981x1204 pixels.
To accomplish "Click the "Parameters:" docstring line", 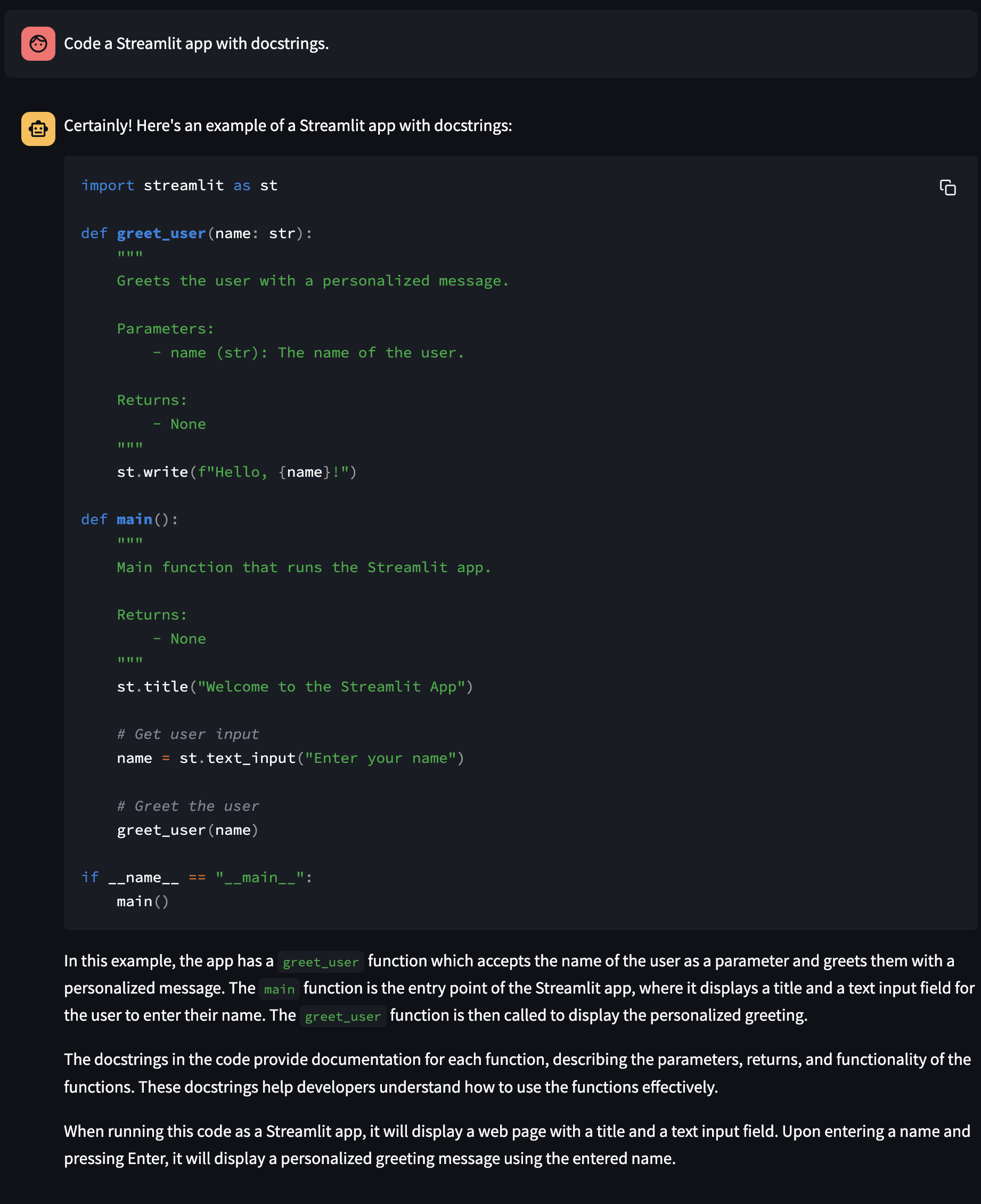I will pos(165,328).
